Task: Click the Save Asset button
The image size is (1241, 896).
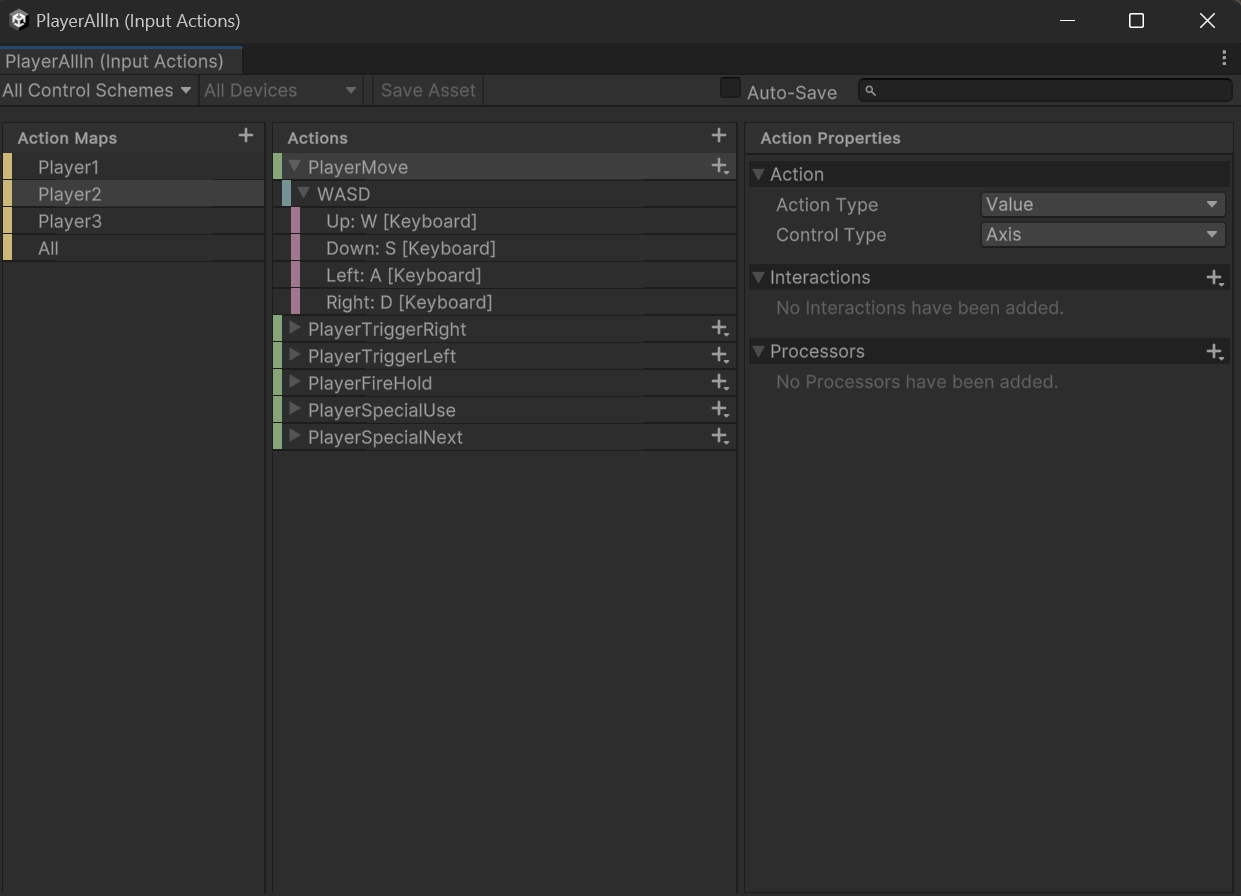Action: (427, 90)
